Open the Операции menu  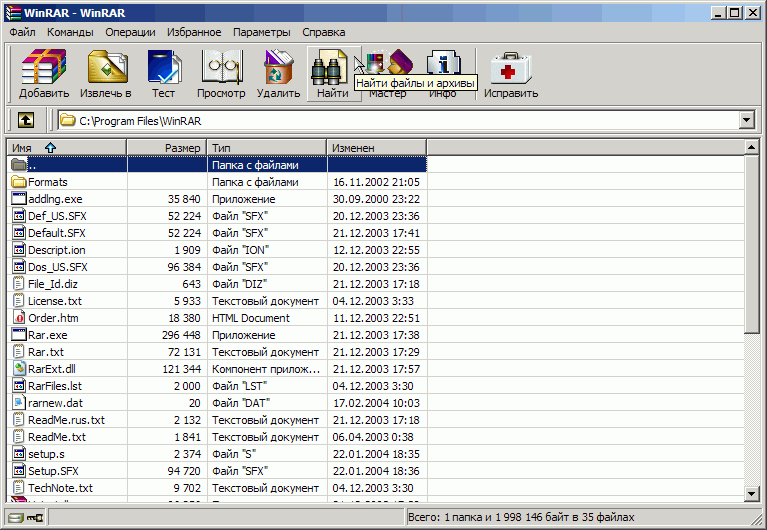pos(130,32)
